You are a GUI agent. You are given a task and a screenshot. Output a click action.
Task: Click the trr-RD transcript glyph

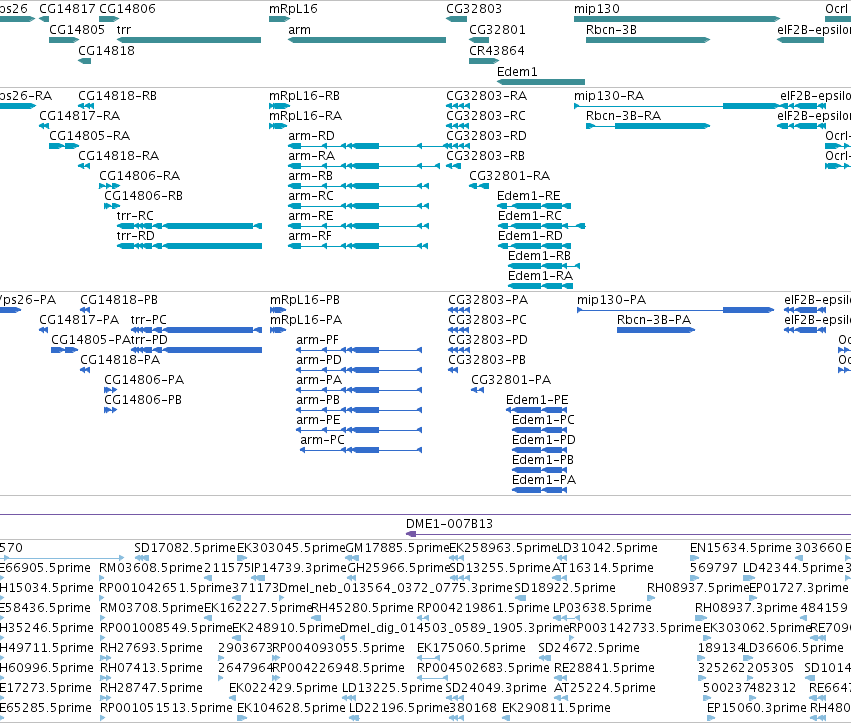pyautogui.click(x=189, y=246)
